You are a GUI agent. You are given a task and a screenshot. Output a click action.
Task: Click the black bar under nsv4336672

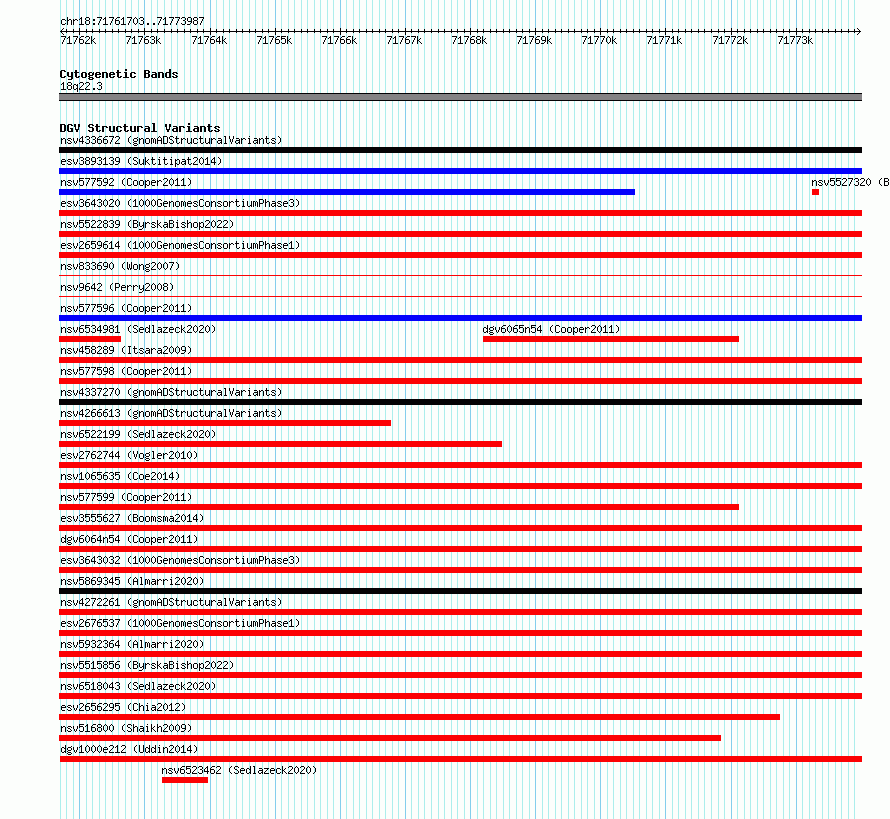click(460, 150)
